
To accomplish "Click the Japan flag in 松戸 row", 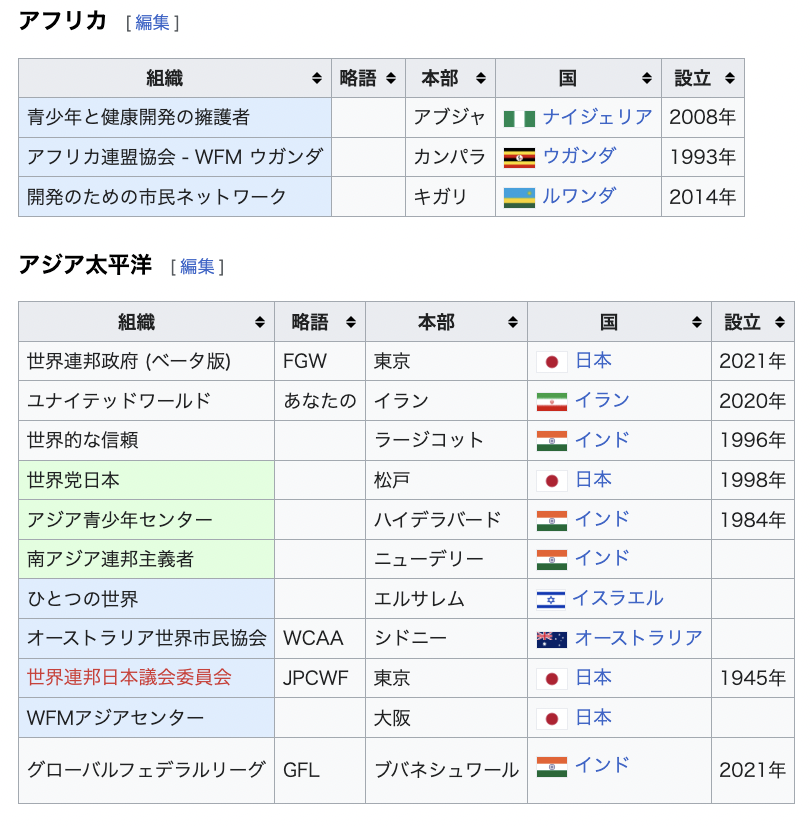I will [552, 481].
